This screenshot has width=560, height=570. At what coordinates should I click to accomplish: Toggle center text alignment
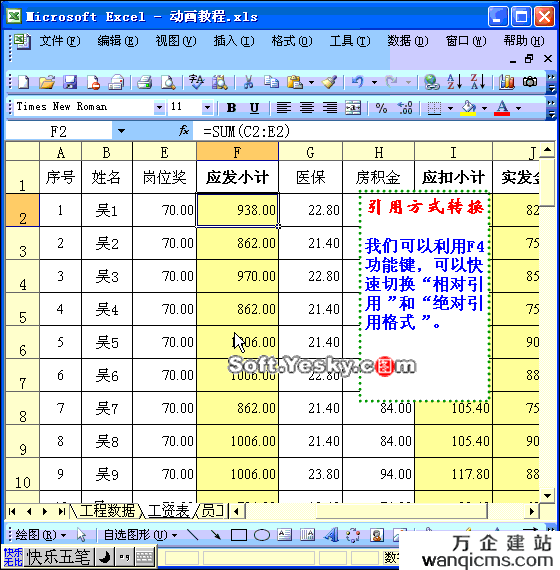coord(307,108)
